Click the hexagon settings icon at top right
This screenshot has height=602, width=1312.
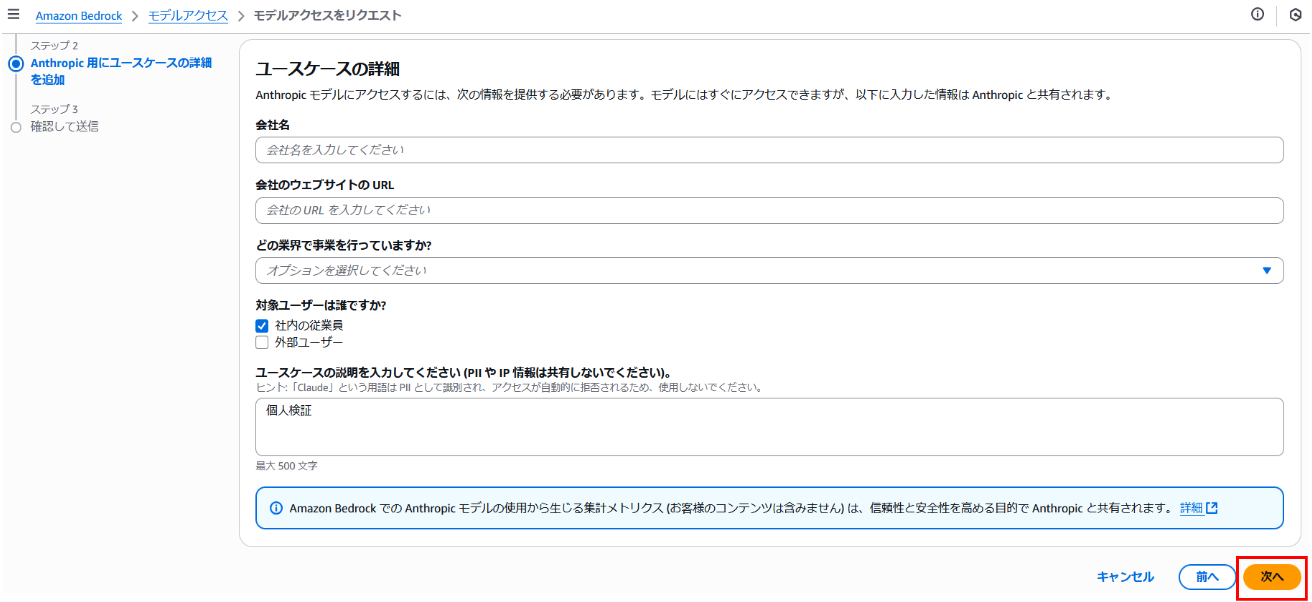[x=1295, y=15]
